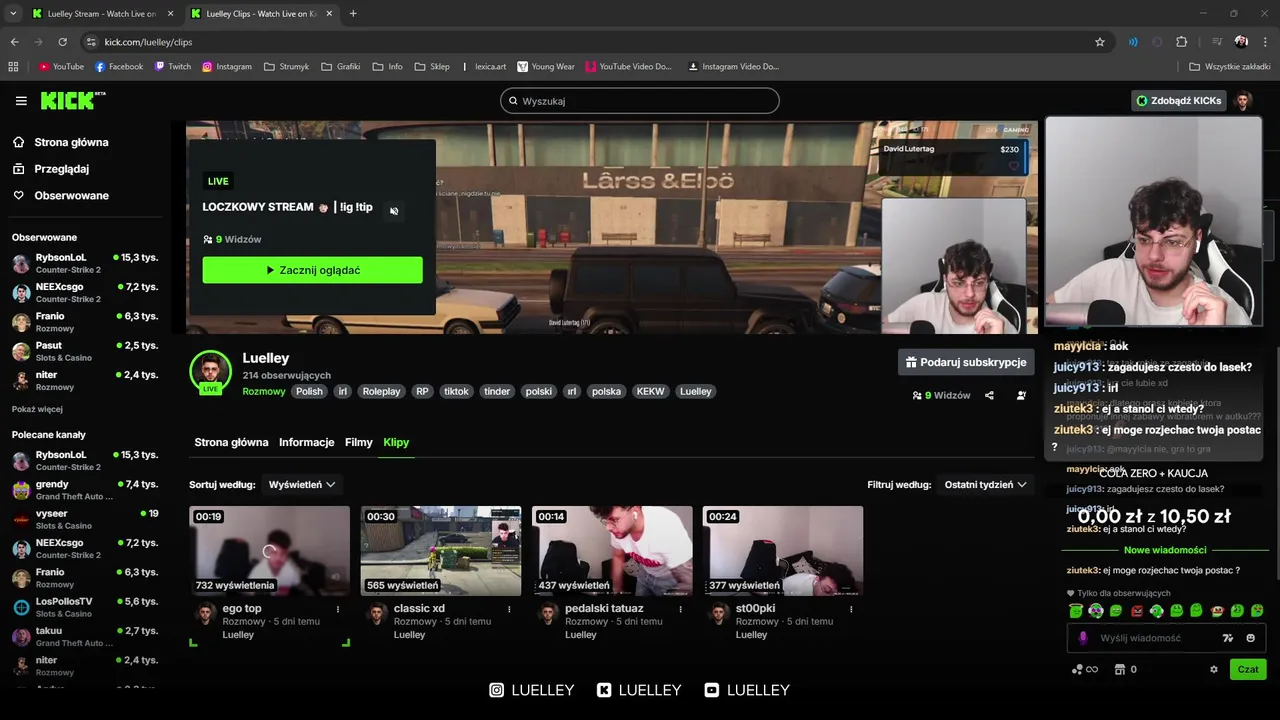The height and width of the screenshot is (720, 1280).
Task: Open options menu for classic xd clip
Action: [509, 609]
